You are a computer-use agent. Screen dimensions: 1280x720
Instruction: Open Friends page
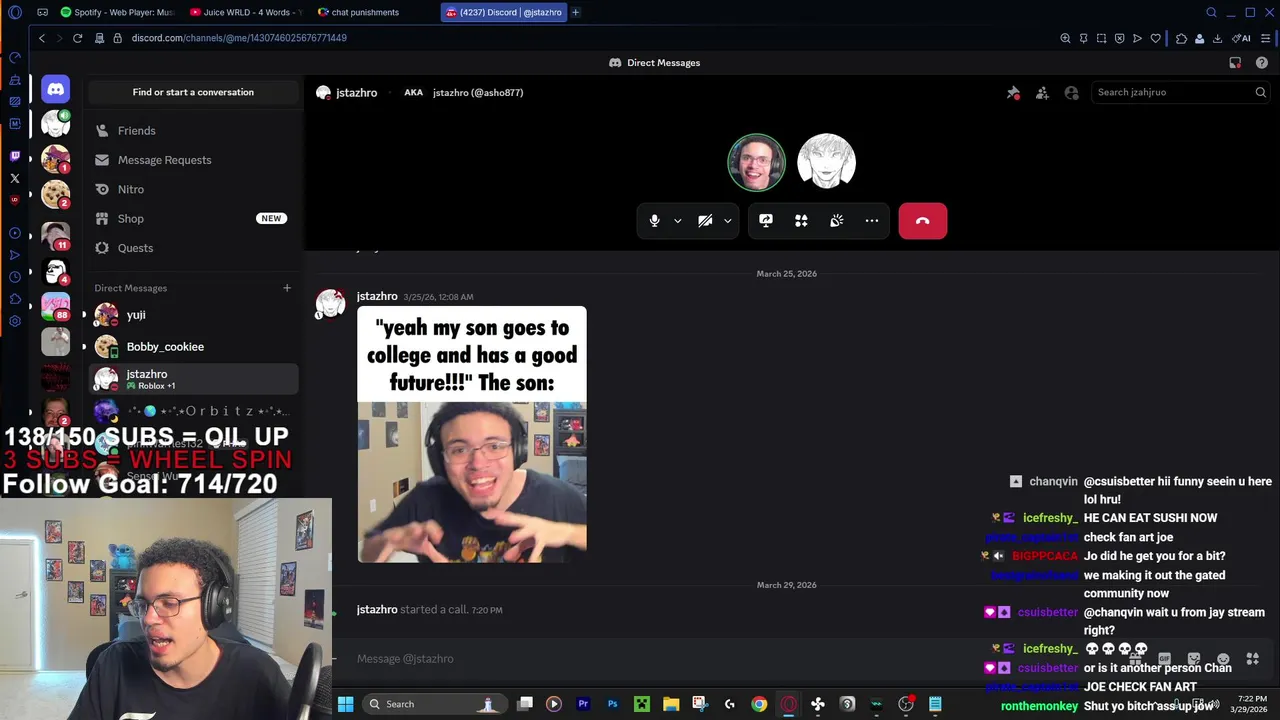[x=193, y=131]
